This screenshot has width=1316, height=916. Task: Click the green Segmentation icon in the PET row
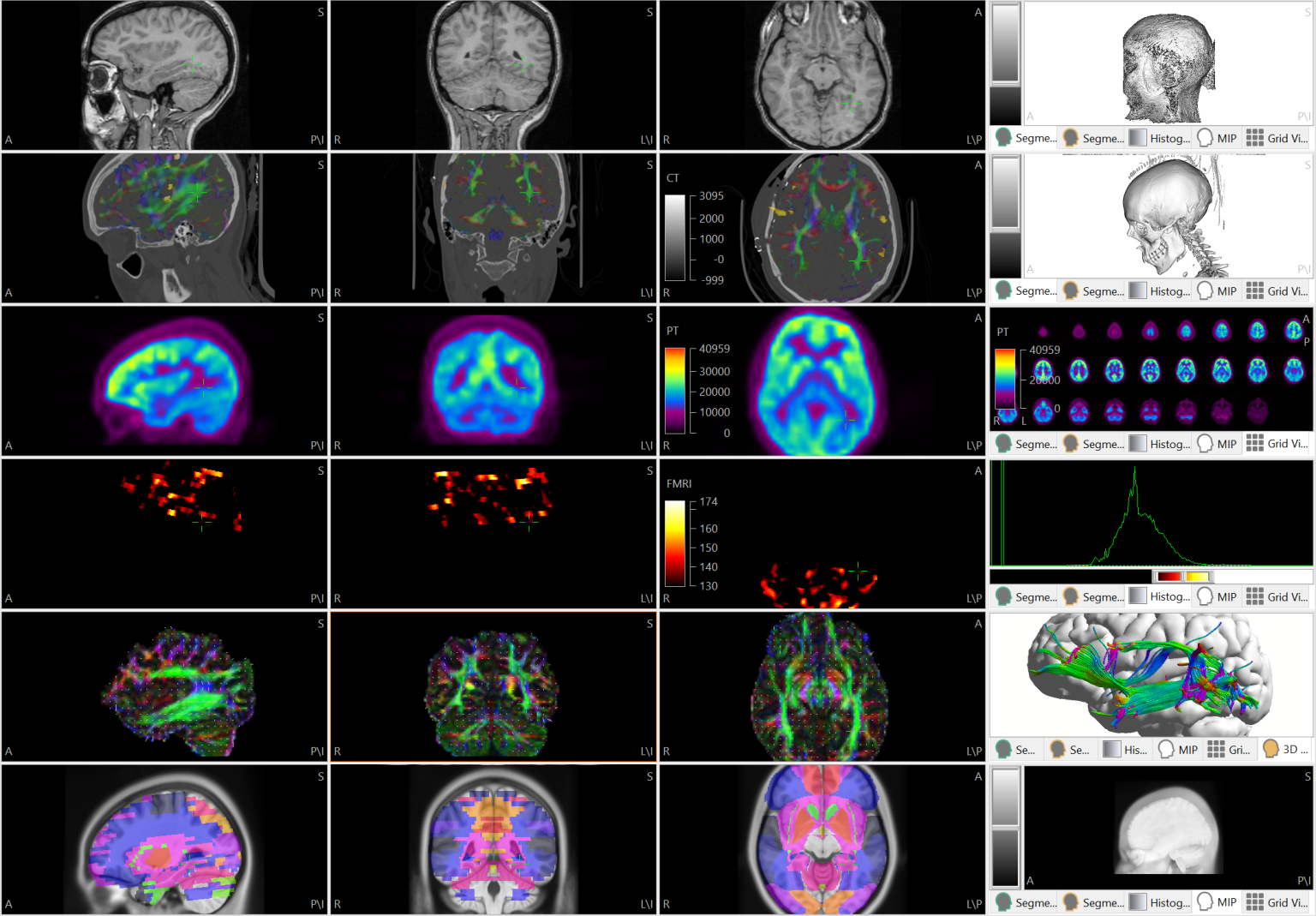pyautogui.click(x=1003, y=443)
